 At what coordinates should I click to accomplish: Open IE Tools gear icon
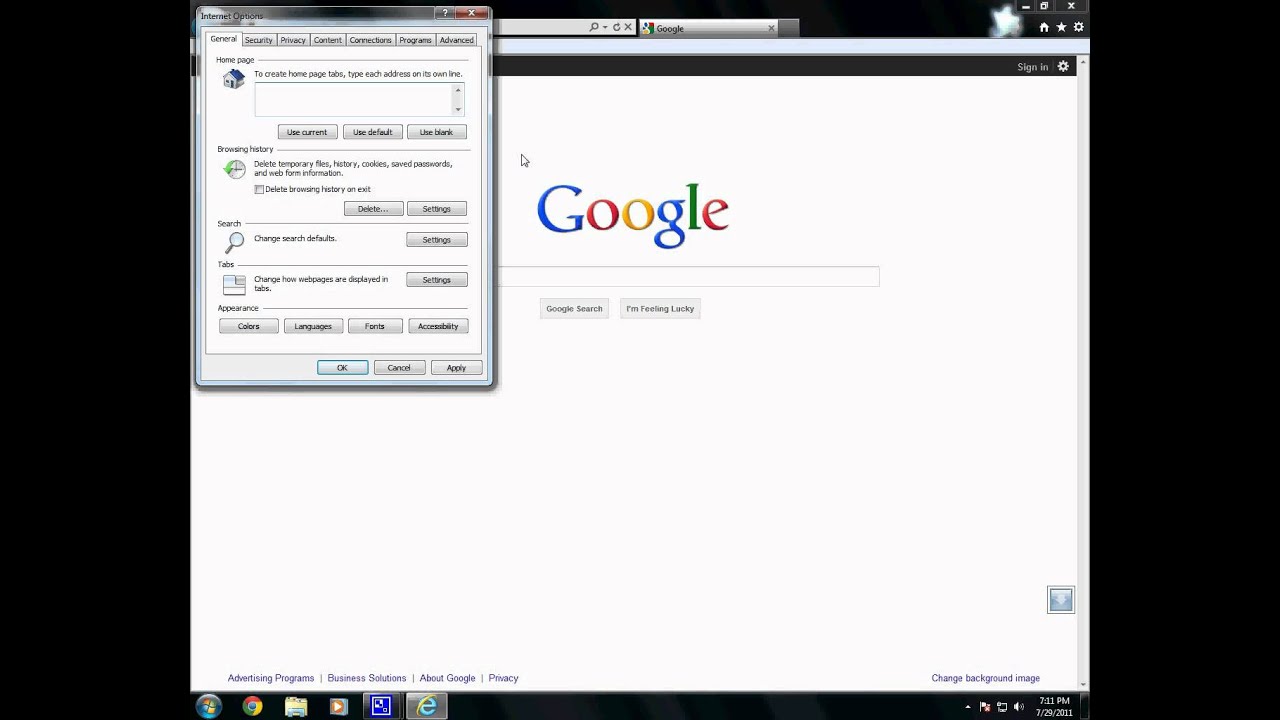click(1078, 27)
